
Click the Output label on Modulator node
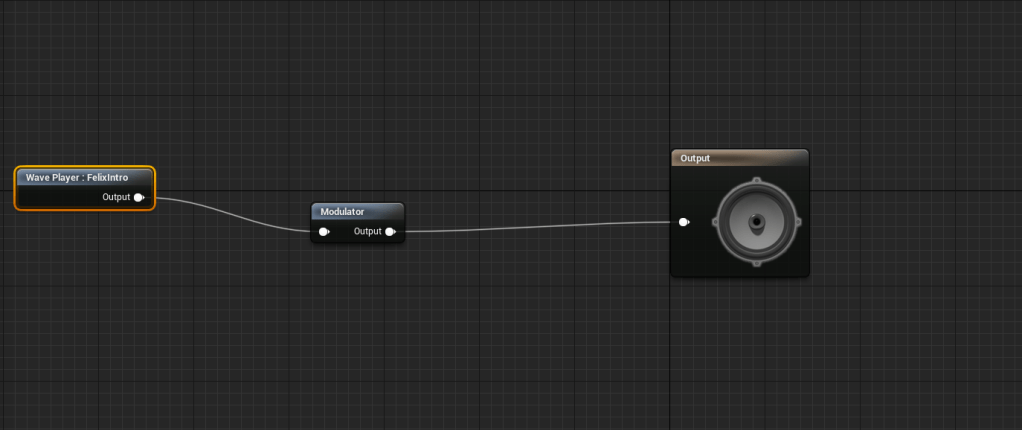[367, 232]
